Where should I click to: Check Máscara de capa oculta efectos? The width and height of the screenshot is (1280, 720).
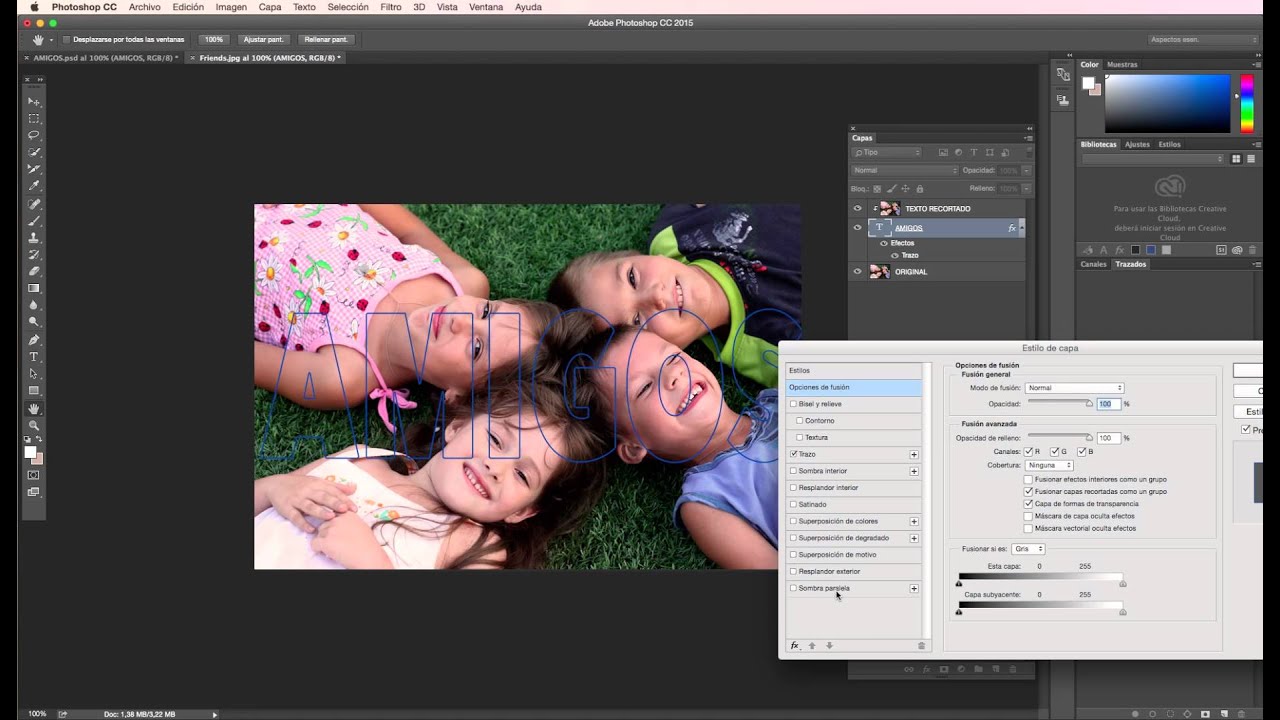pyautogui.click(x=1028, y=516)
